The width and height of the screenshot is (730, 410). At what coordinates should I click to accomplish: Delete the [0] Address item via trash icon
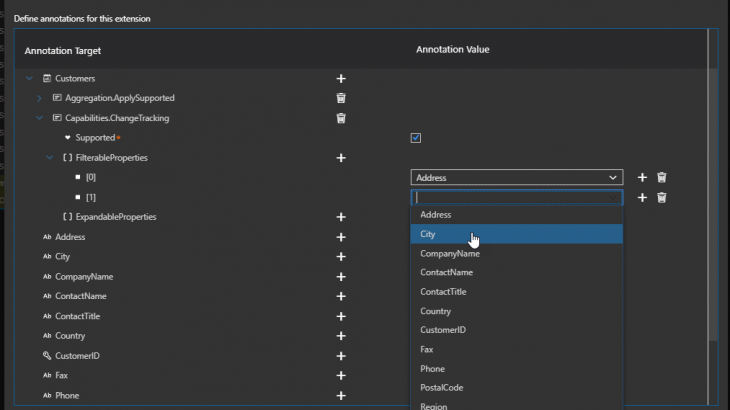click(661, 178)
